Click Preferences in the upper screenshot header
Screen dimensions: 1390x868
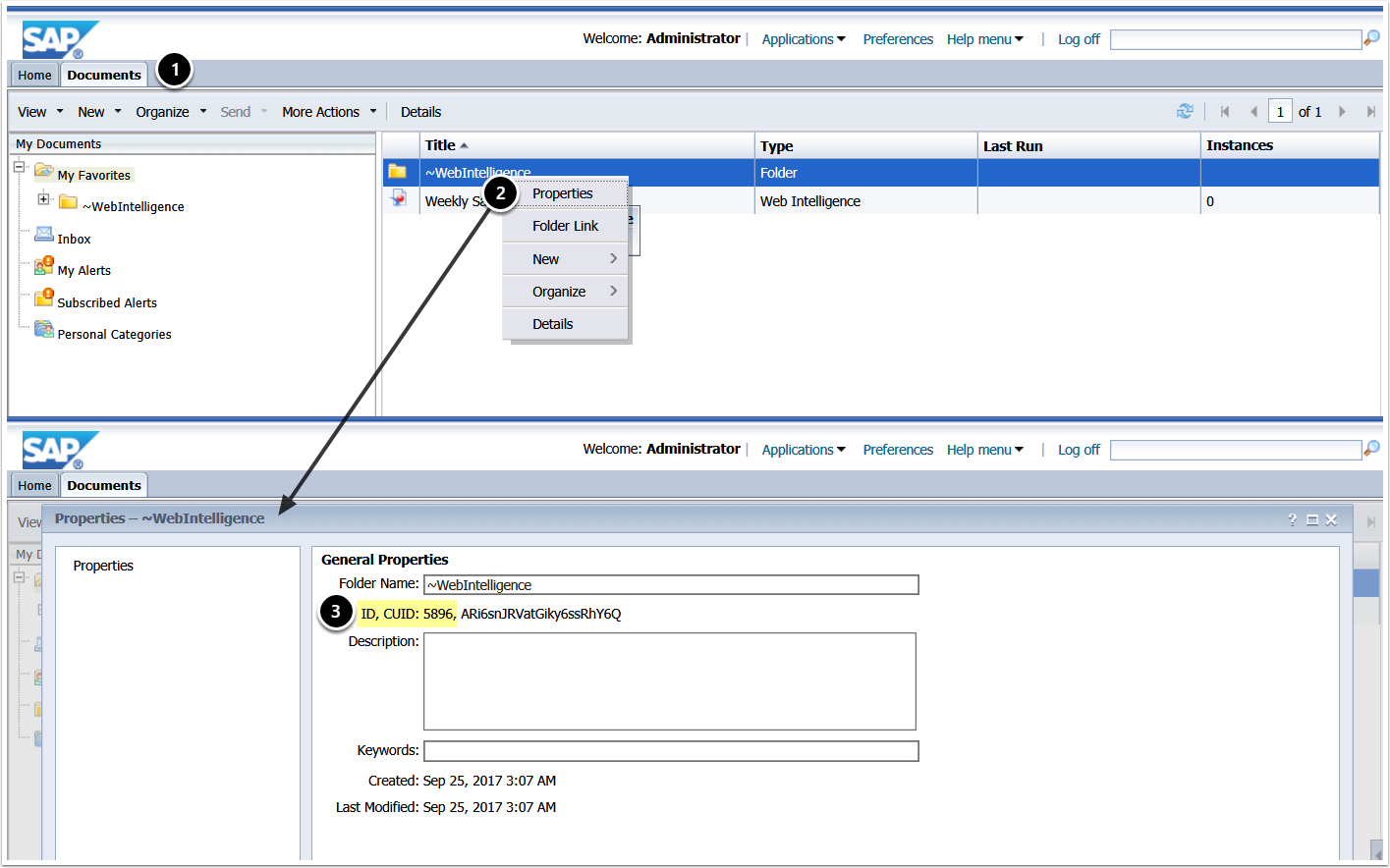coord(898,39)
